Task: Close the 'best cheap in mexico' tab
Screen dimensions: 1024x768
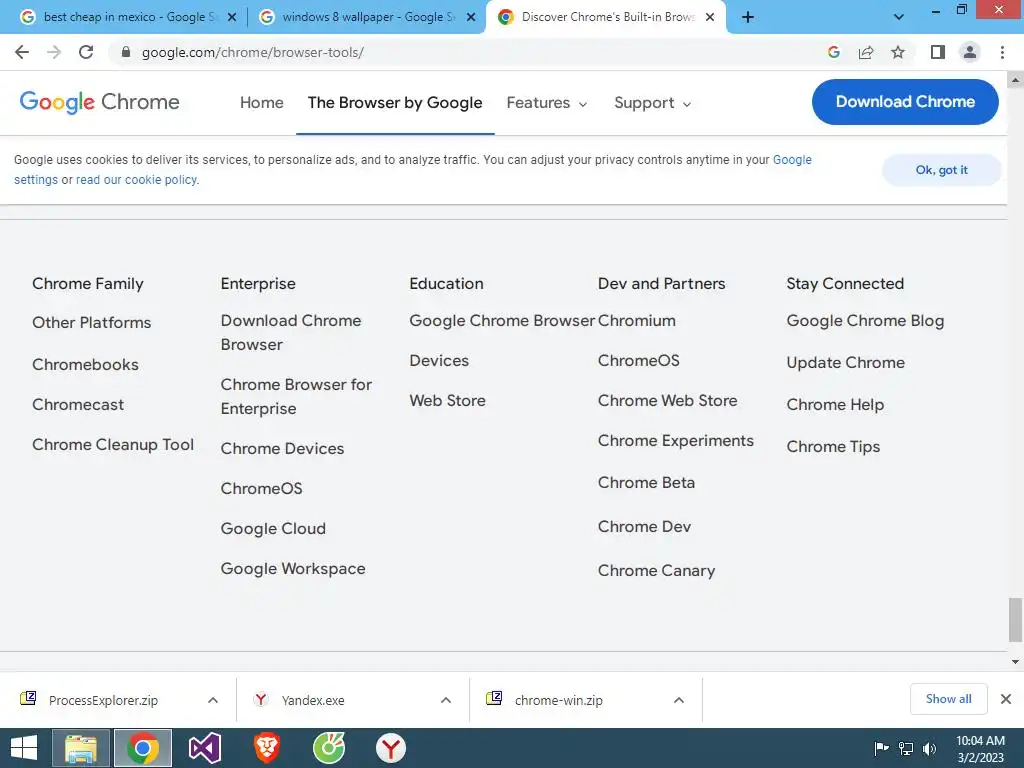Action: [x=232, y=17]
